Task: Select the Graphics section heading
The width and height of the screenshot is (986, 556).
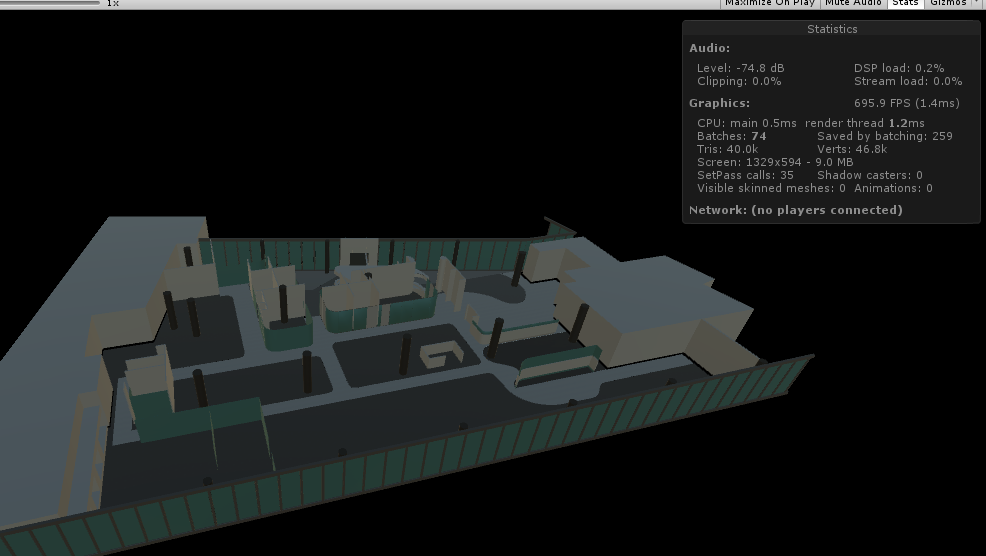Action: click(x=719, y=103)
